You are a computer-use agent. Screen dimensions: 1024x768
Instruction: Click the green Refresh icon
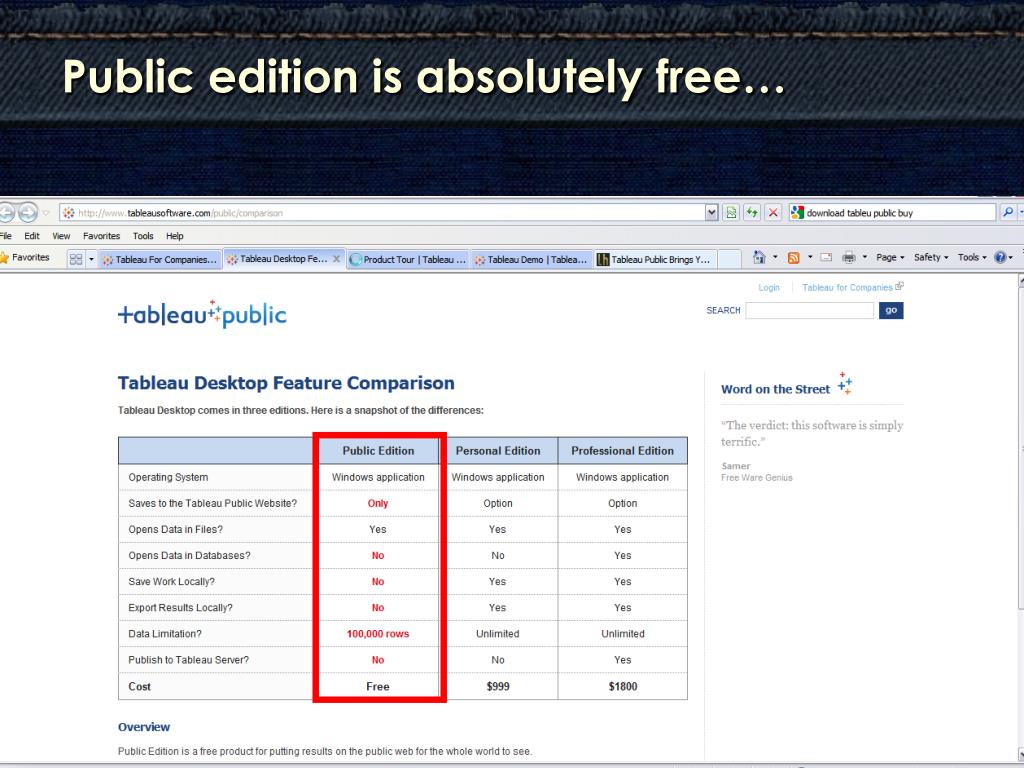point(752,213)
